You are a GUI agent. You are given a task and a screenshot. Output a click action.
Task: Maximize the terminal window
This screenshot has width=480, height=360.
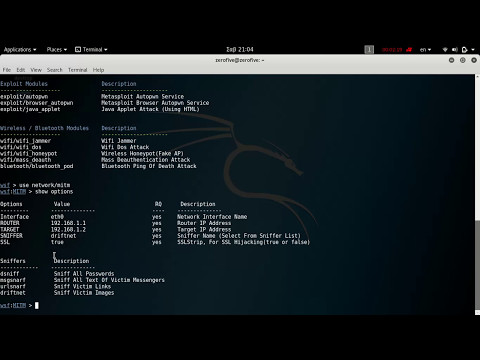pos(463,60)
